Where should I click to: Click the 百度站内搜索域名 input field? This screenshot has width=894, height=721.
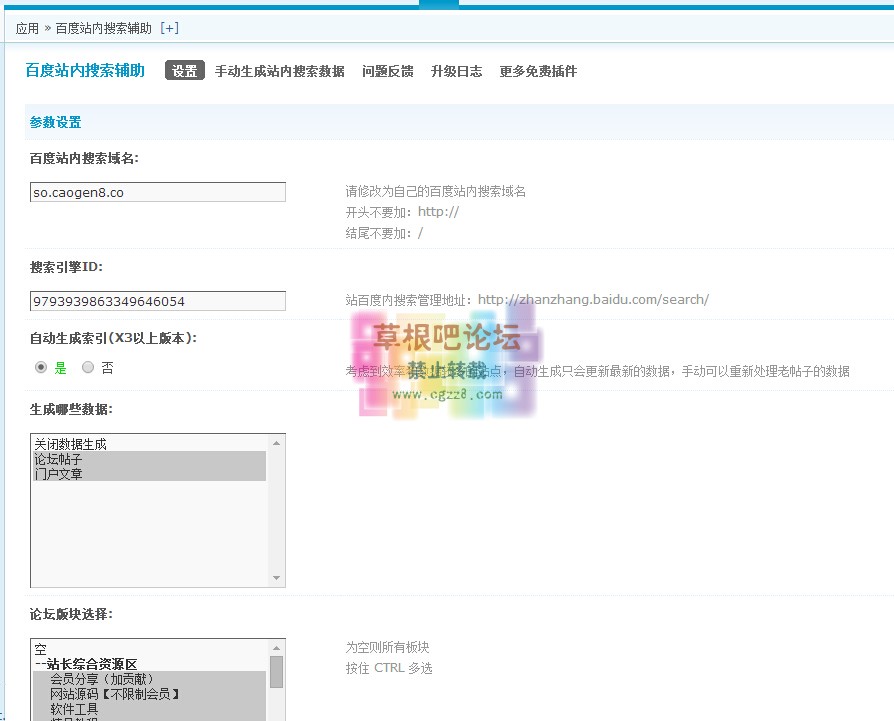(157, 191)
